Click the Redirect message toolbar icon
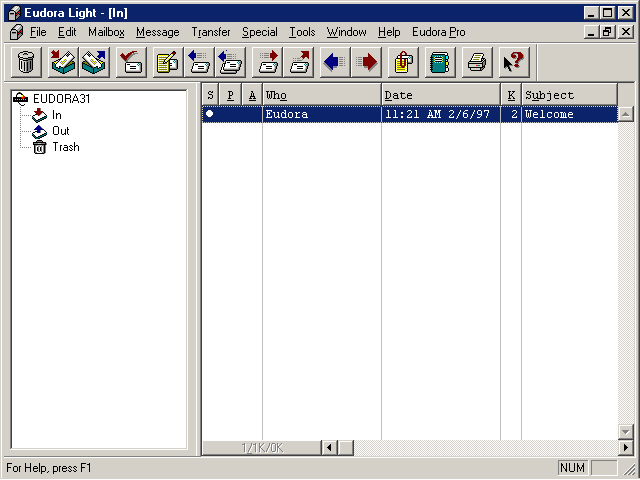Image resolution: width=640 pixels, height=480 pixels. coord(299,62)
